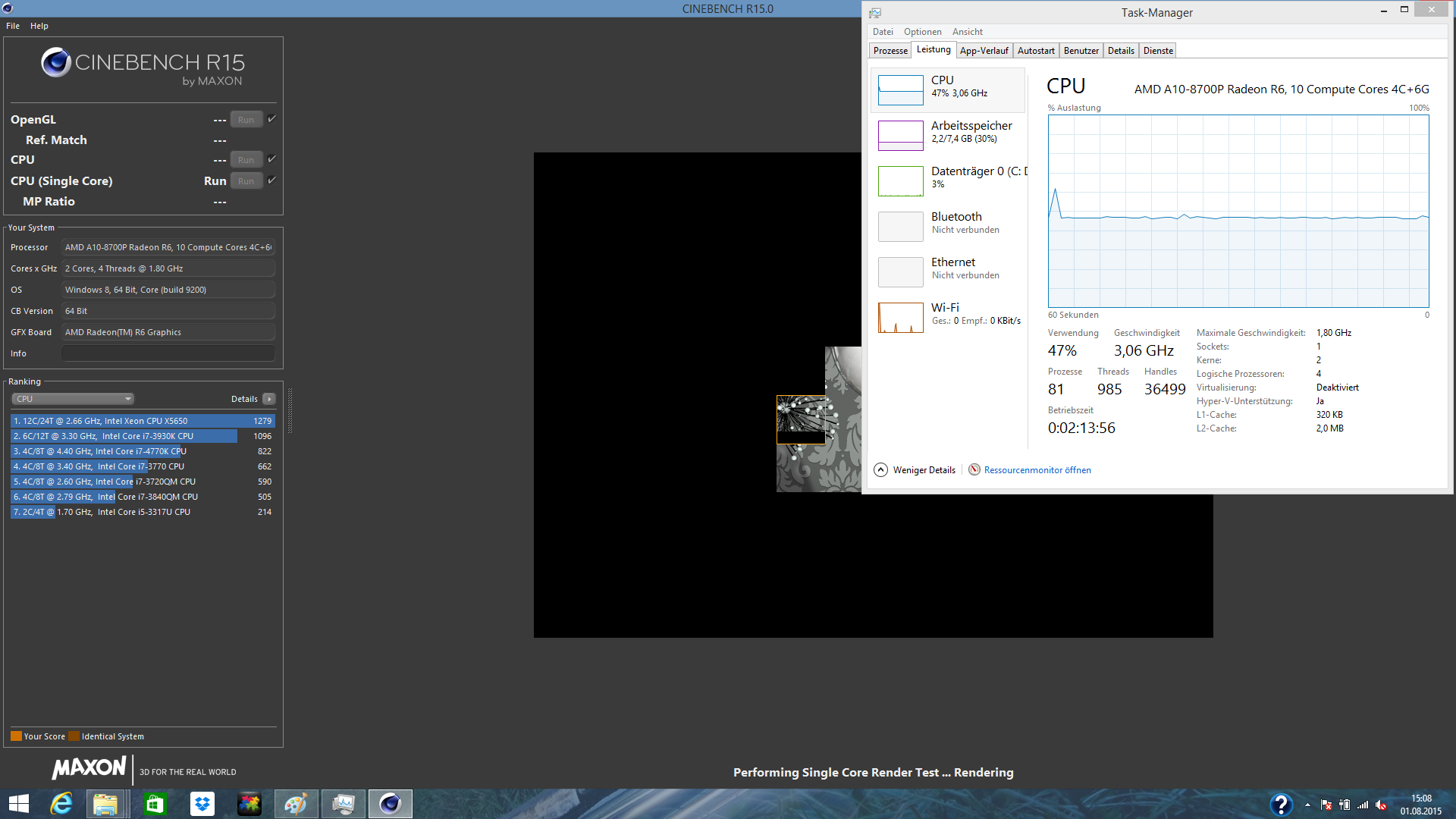The height and width of the screenshot is (819, 1456).
Task: Select the Core i7-3720QM ranking row
Action: [143, 482]
